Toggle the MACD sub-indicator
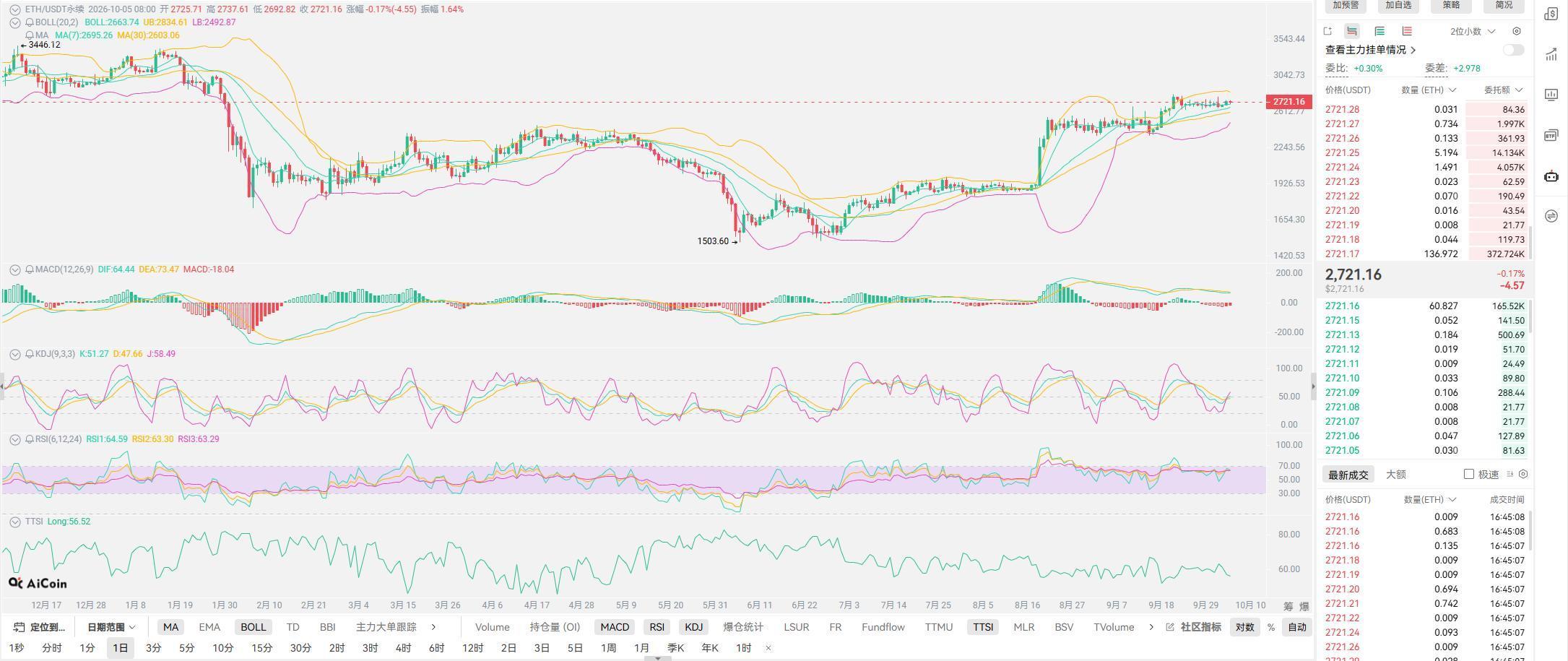The image size is (1568, 661). (615, 627)
